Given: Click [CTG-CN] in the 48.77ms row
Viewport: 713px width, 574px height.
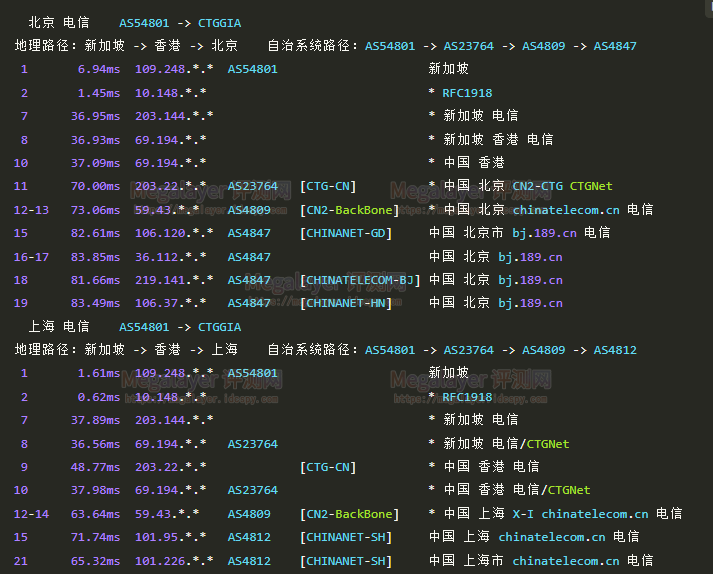Looking at the screenshot, I should click(x=328, y=467).
